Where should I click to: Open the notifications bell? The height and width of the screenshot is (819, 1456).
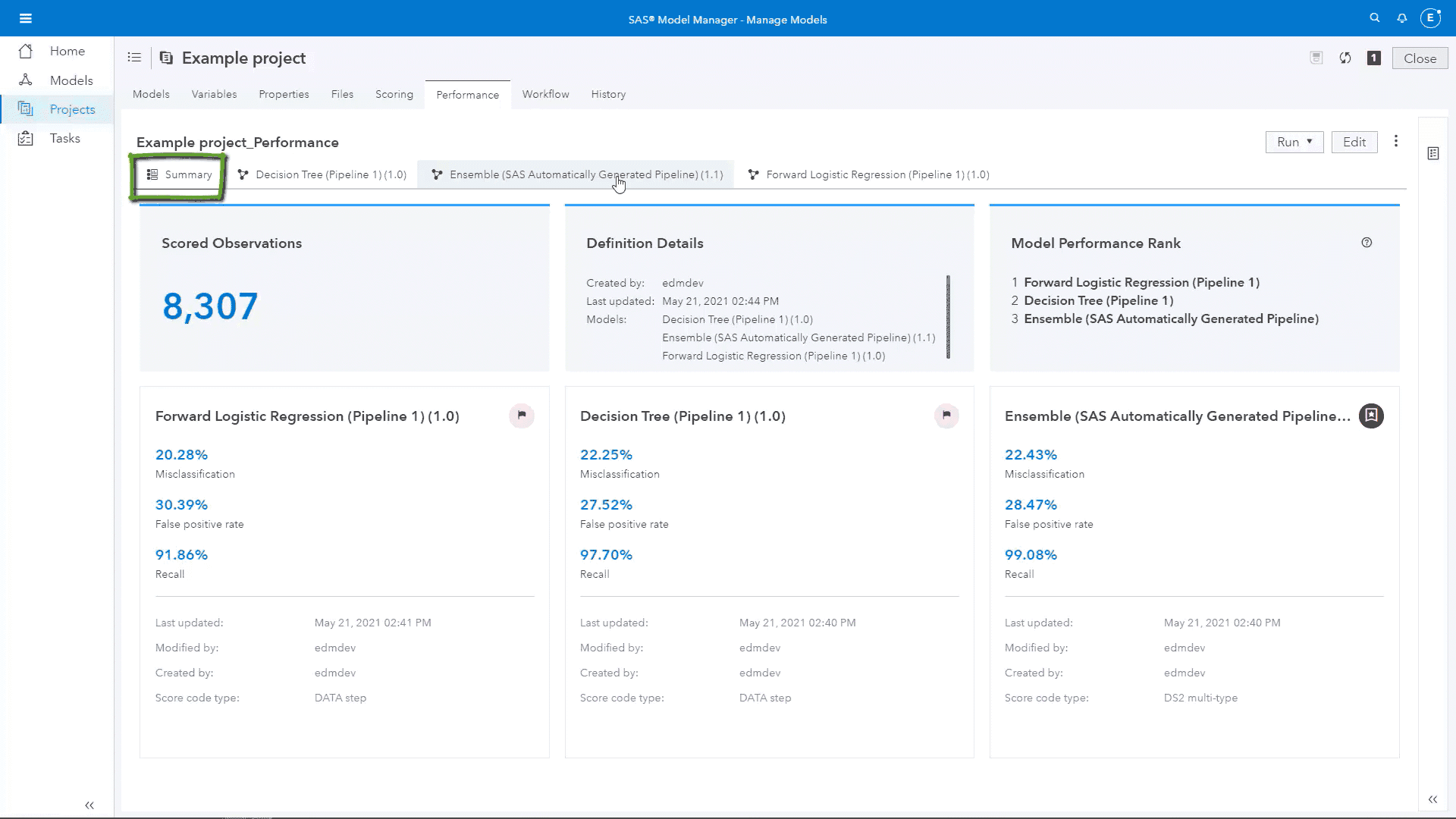click(1402, 18)
